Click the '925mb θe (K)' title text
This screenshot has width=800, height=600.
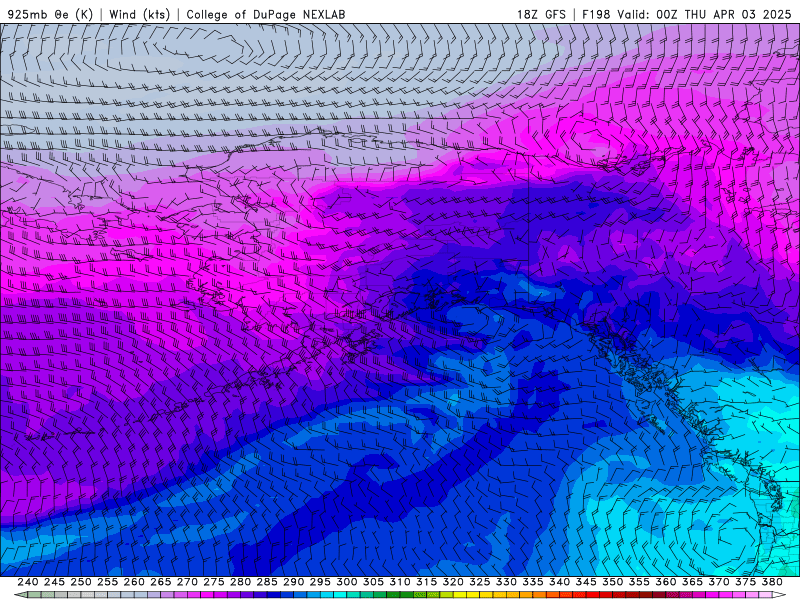click(x=50, y=14)
